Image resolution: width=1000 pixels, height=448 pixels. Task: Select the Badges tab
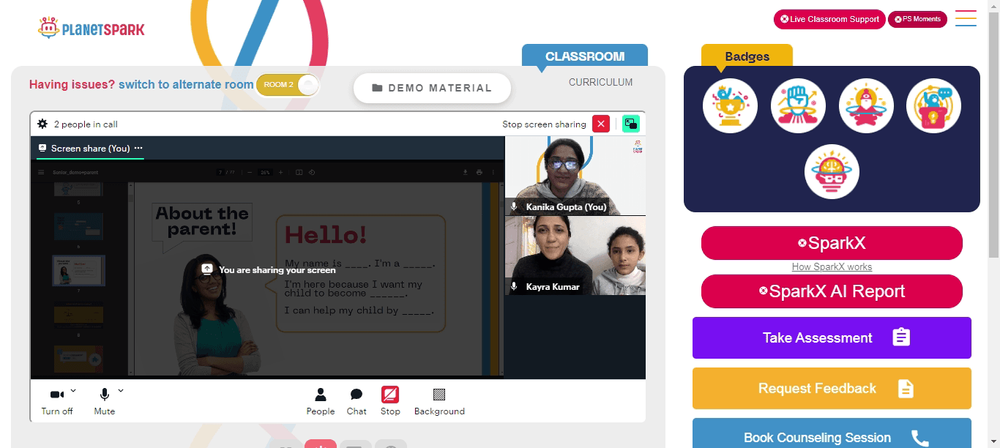point(747,56)
